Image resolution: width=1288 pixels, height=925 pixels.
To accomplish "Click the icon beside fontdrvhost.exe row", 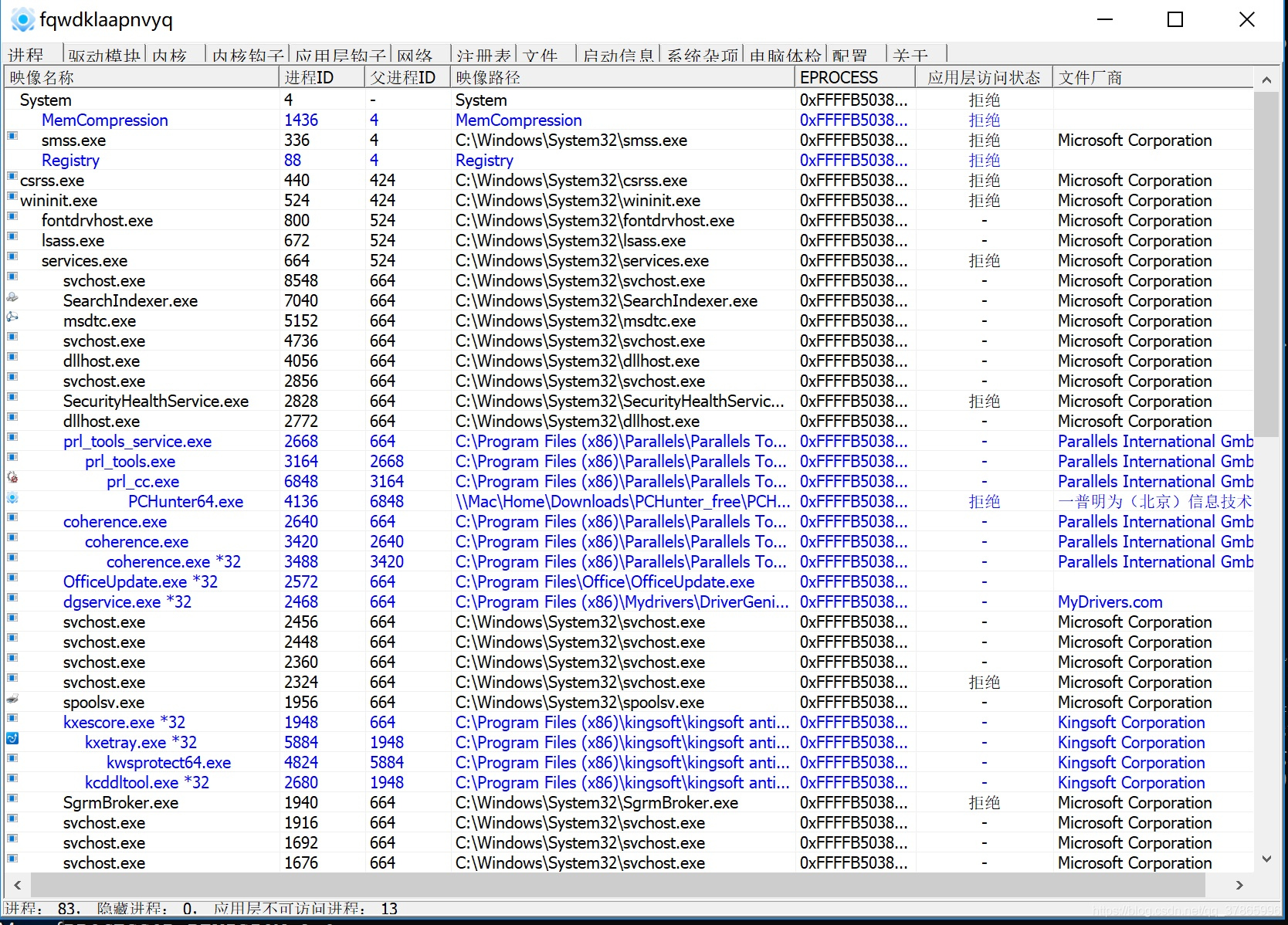I will pos(12,216).
